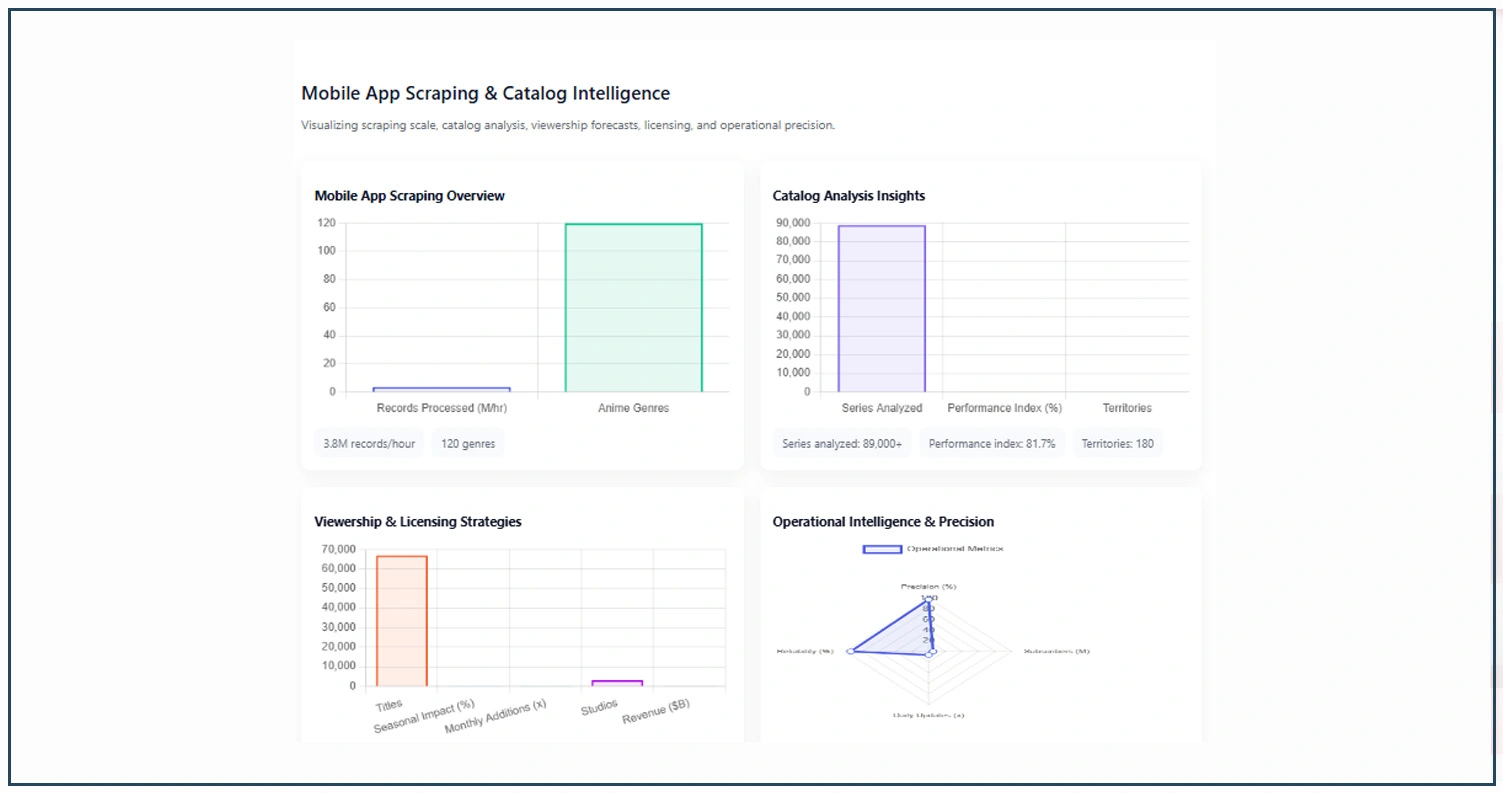
Task: Click the 3.8M records/hour badge
Action: point(368,443)
